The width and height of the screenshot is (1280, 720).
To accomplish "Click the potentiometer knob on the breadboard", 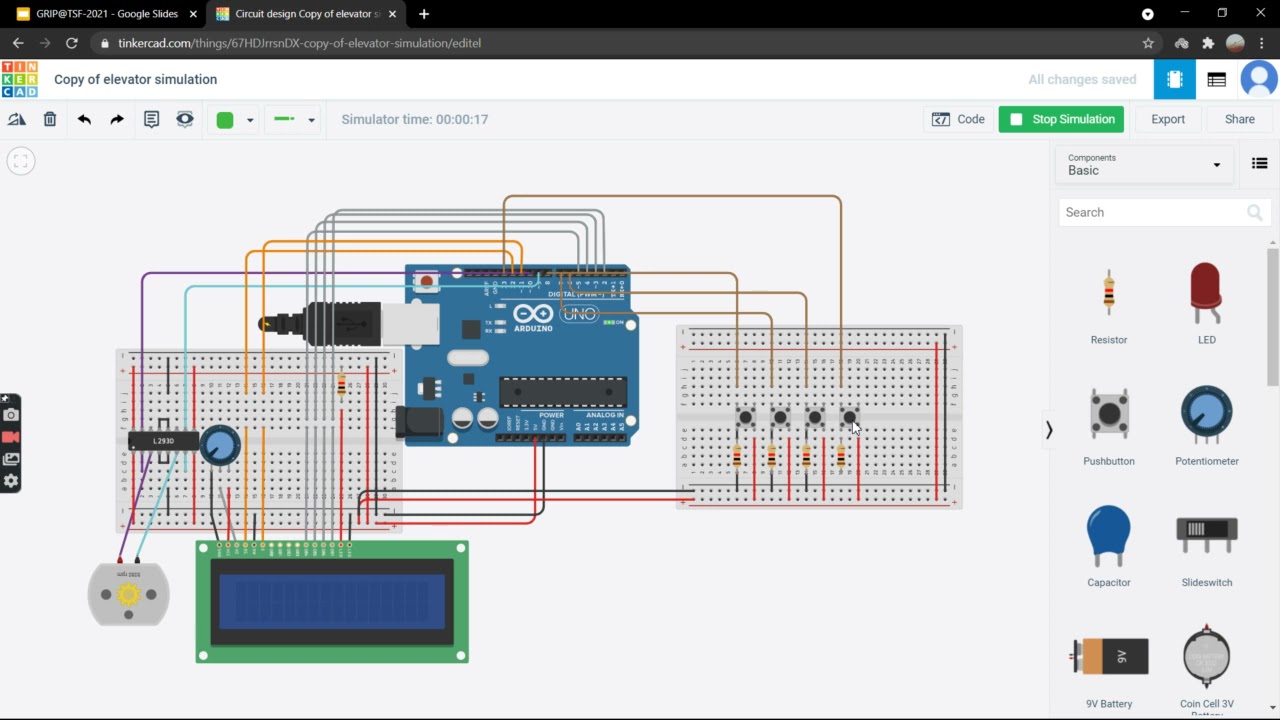I will (220, 446).
